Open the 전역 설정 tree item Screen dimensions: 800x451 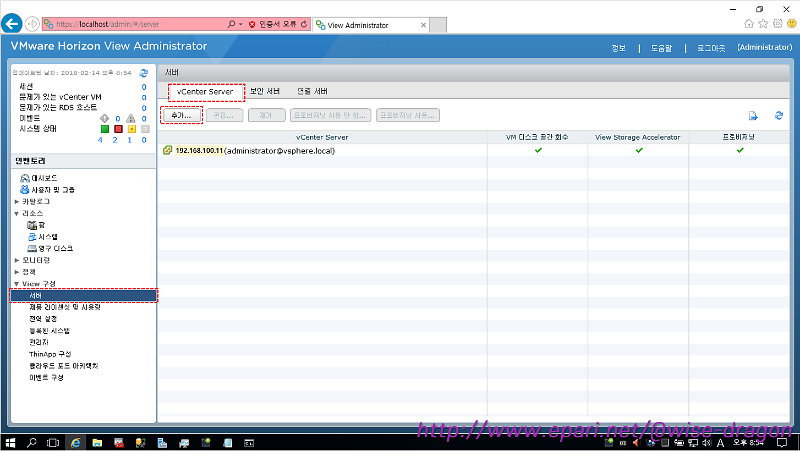43,319
